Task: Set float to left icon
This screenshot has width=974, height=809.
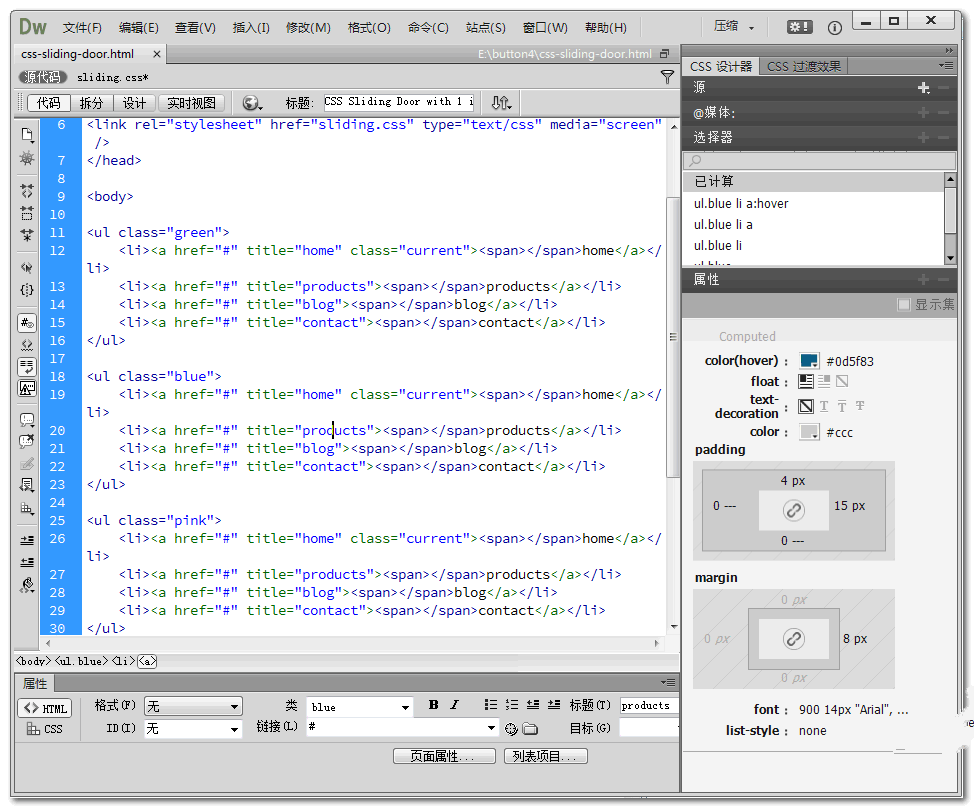Action: (806, 381)
